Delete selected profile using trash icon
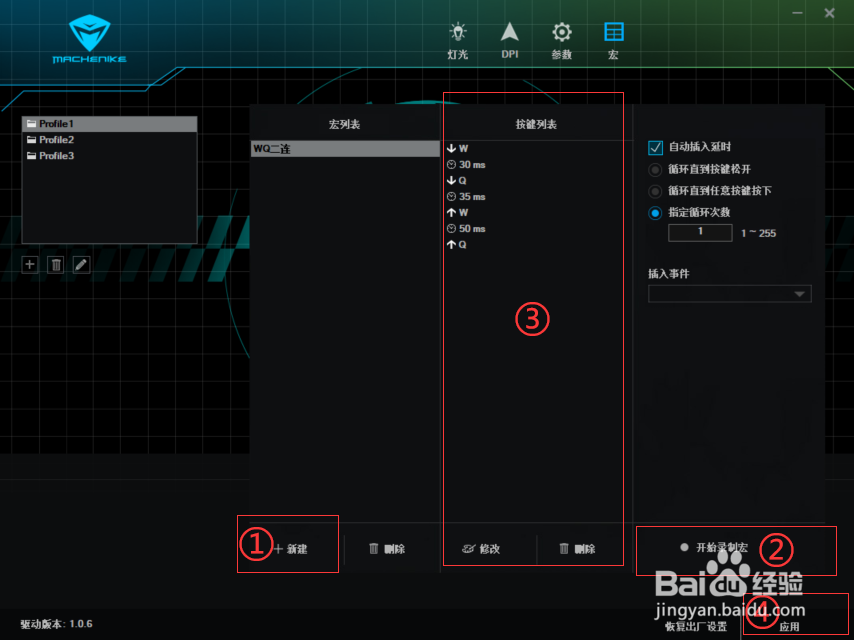Screen dimensions: 854x640 pos(55,264)
